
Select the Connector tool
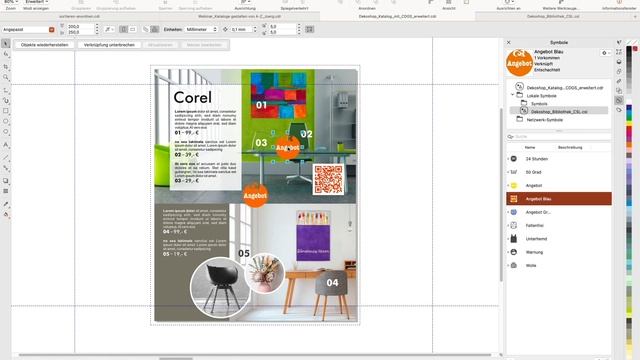tap(6, 168)
